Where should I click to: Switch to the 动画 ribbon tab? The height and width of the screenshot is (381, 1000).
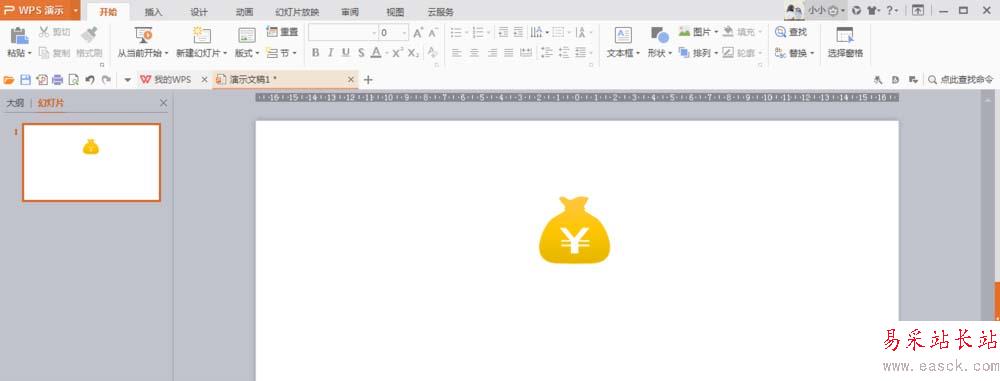pos(244,12)
